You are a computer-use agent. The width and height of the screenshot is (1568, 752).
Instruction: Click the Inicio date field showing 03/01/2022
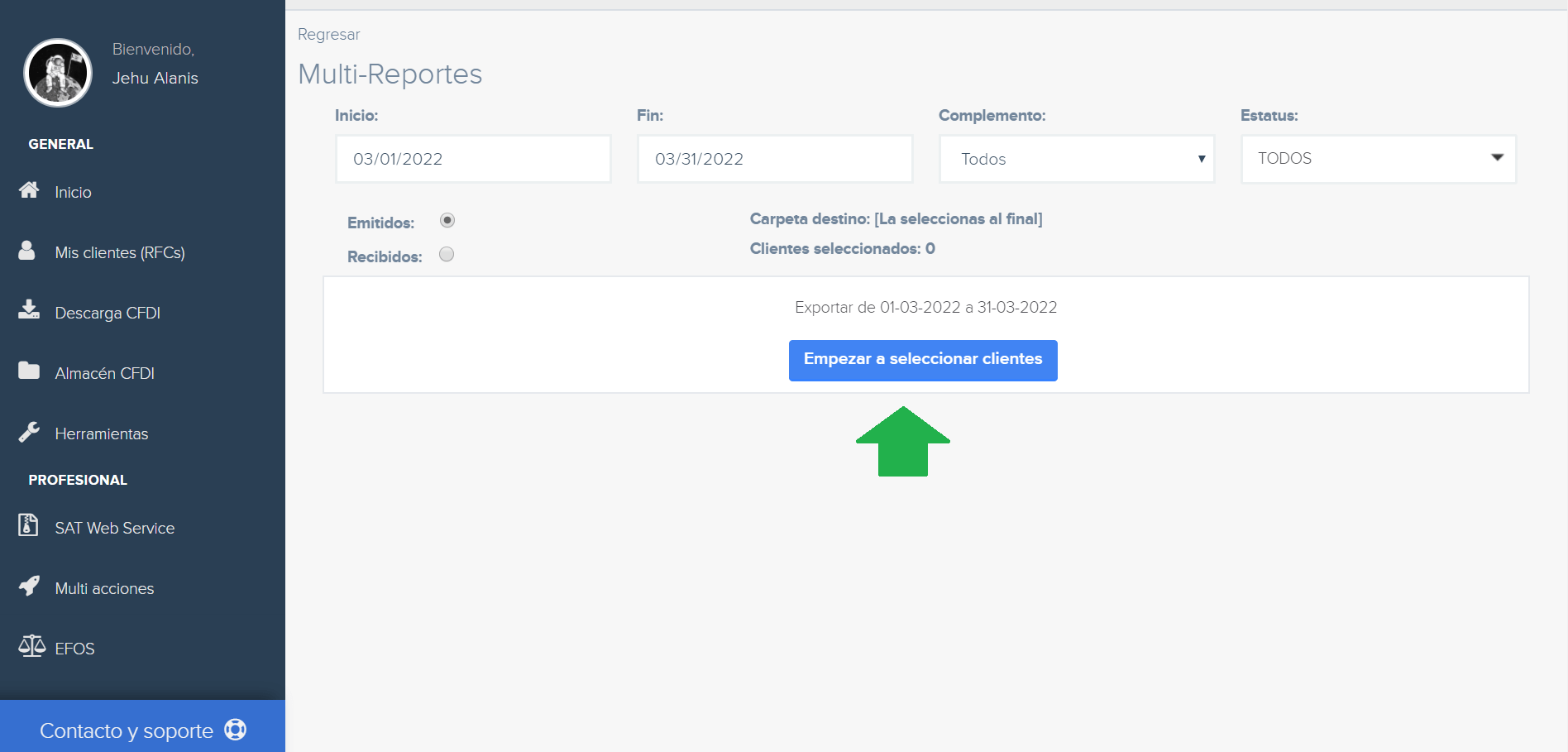[x=473, y=159]
